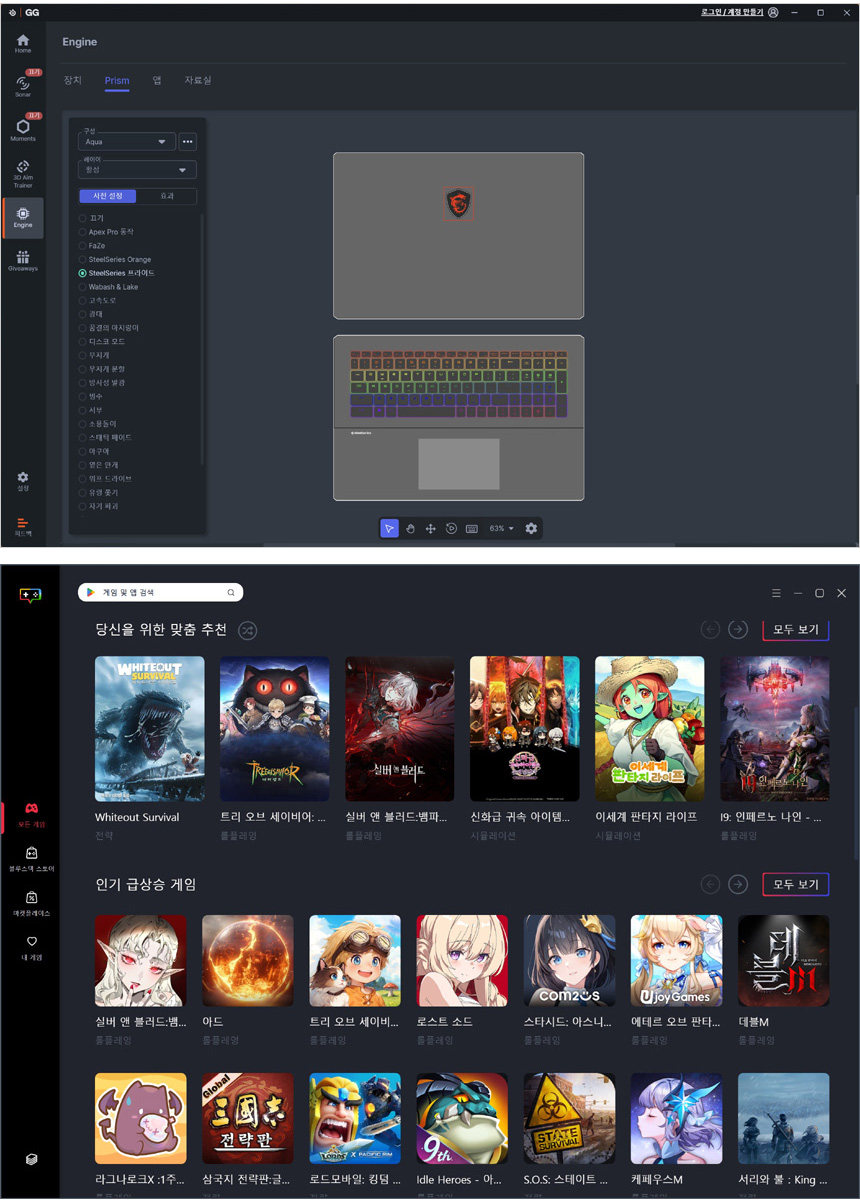Click the keyboard icon in the Prism toolbar
Image resolution: width=860 pixels, height=1204 pixels.
pos(471,528)
